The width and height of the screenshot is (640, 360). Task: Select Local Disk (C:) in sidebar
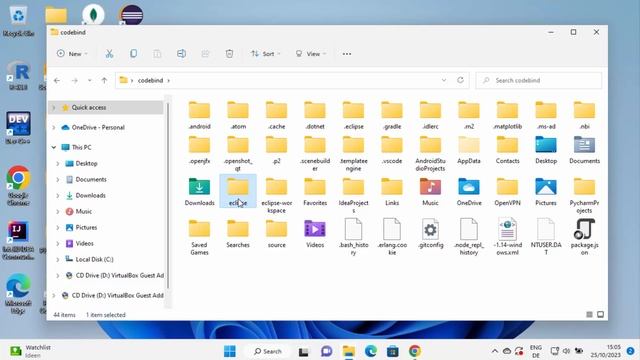point(94,259)
